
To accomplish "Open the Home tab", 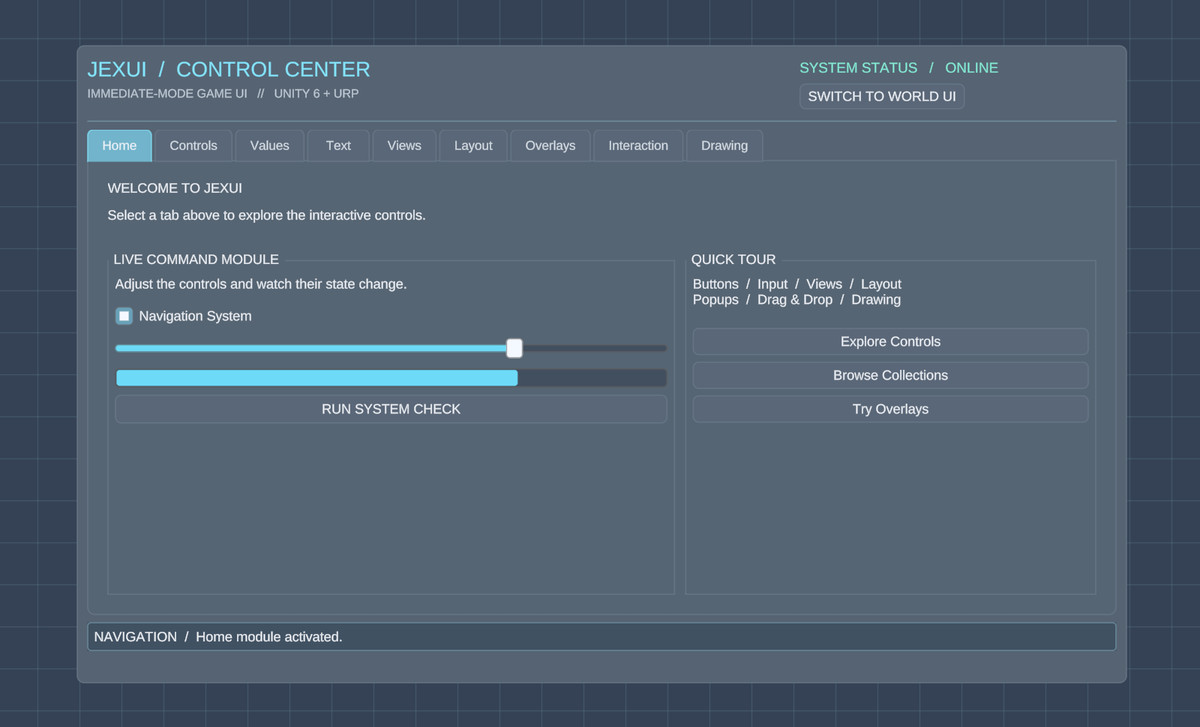I will pos(119,145).
